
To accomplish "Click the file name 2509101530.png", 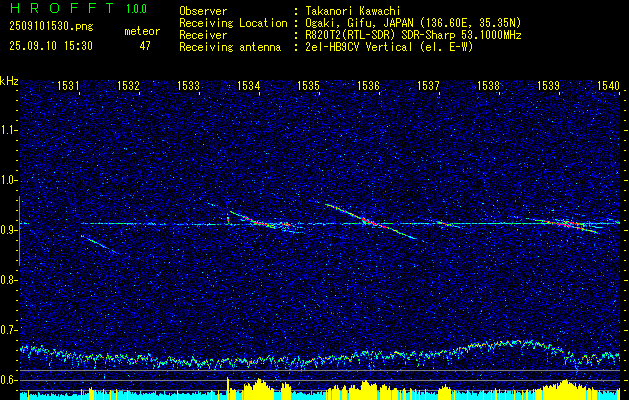I will pyautogui.click(x=51, y=26).
